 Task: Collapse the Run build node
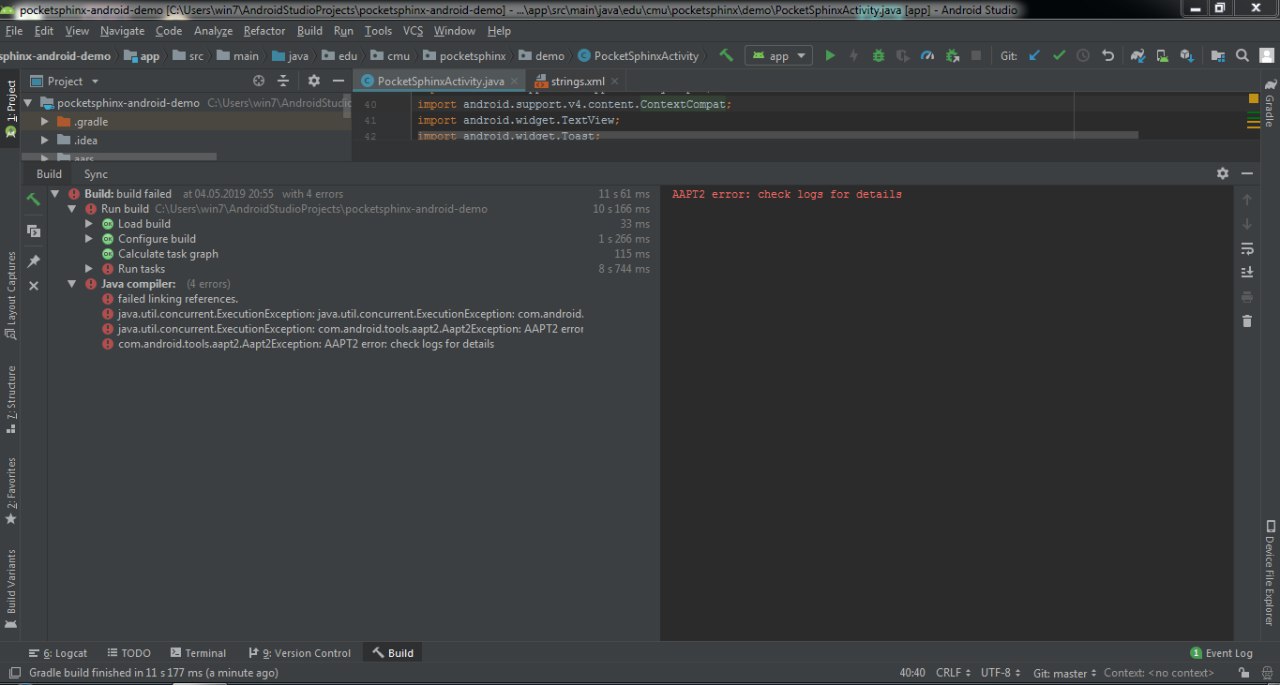[x=72, y=209]
